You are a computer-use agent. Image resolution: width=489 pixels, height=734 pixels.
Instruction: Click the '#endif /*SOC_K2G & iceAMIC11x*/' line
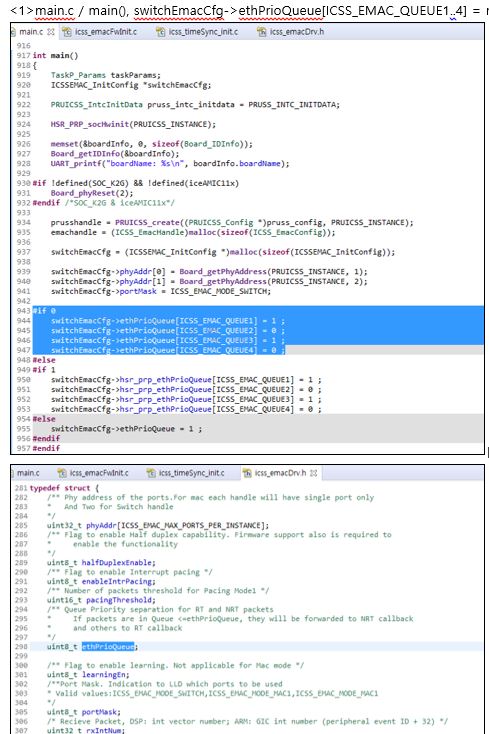coord(103,203)
